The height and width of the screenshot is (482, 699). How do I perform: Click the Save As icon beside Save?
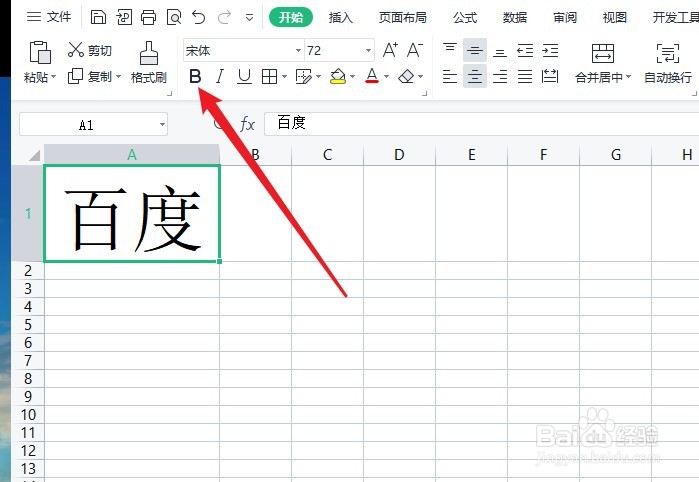tap(124, 17)
